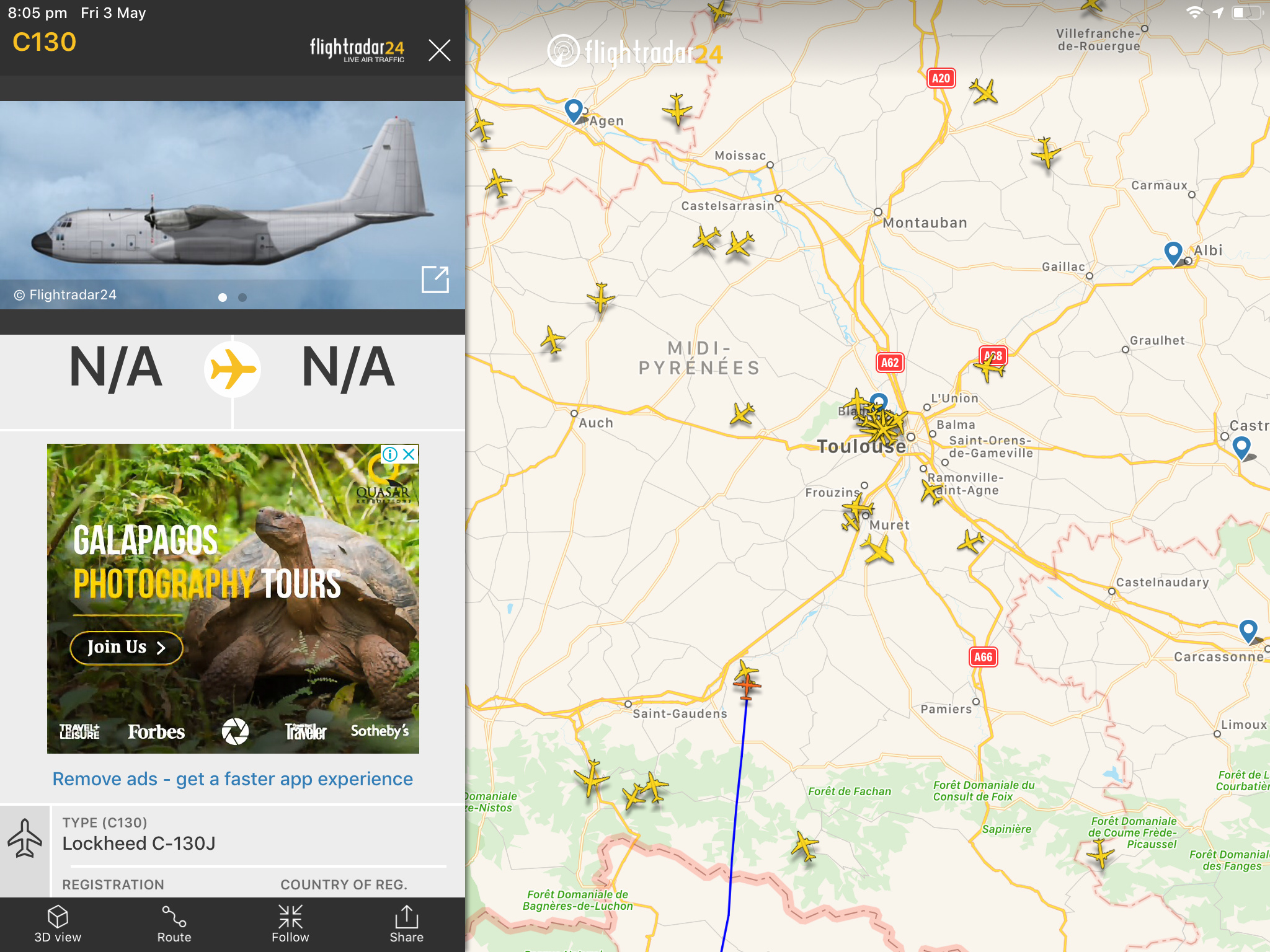
Task: Close the Galapagos ad with X
Action: coord(409,454)
